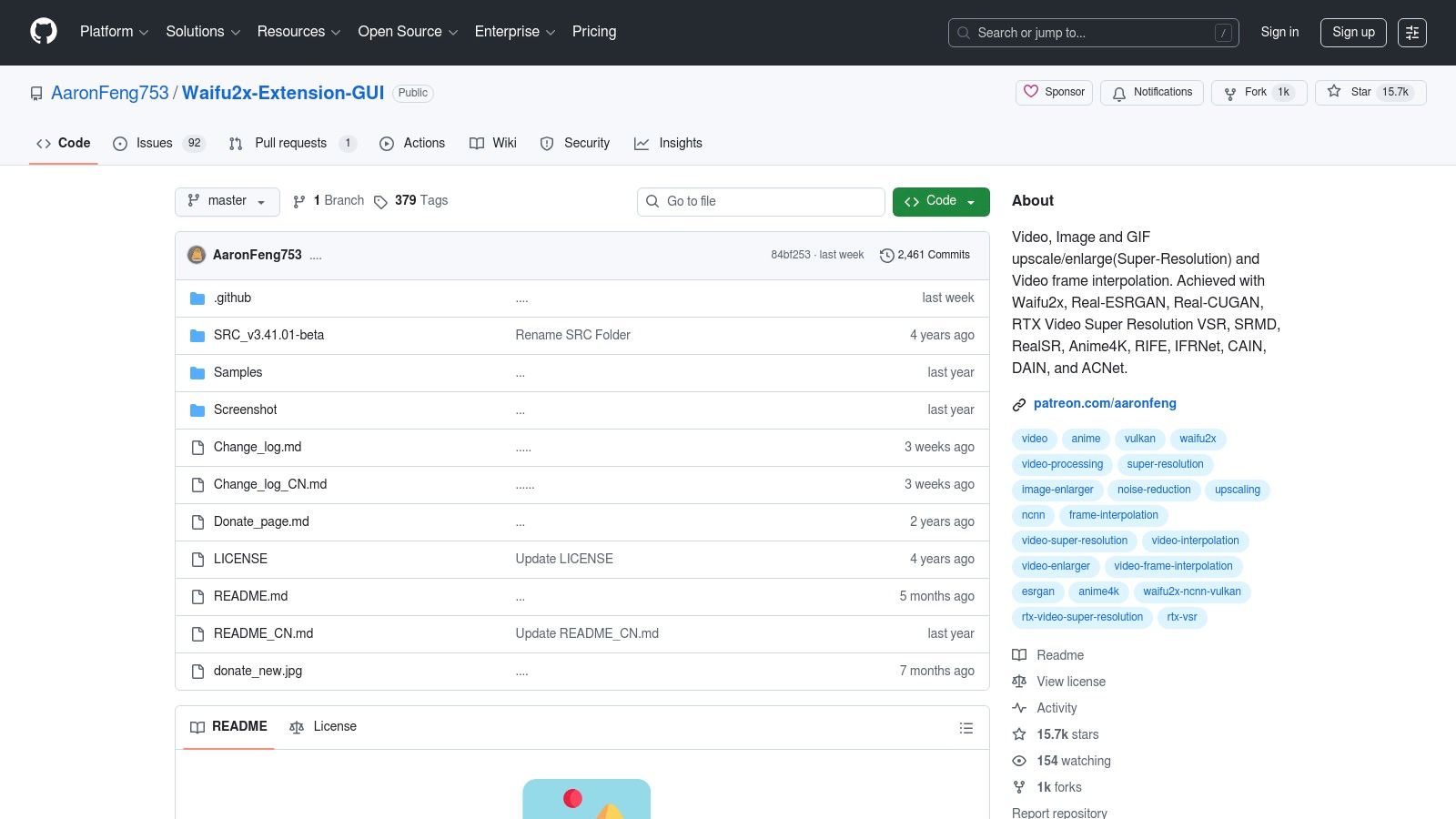Click the tags icon beside 379 Tags
The width and height of the screenshot is (1456, 819).
(x=380, y=202)
